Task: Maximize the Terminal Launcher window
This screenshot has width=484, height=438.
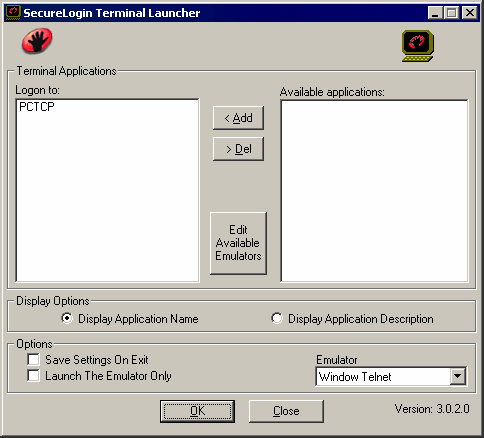Action: coord(452,13)
